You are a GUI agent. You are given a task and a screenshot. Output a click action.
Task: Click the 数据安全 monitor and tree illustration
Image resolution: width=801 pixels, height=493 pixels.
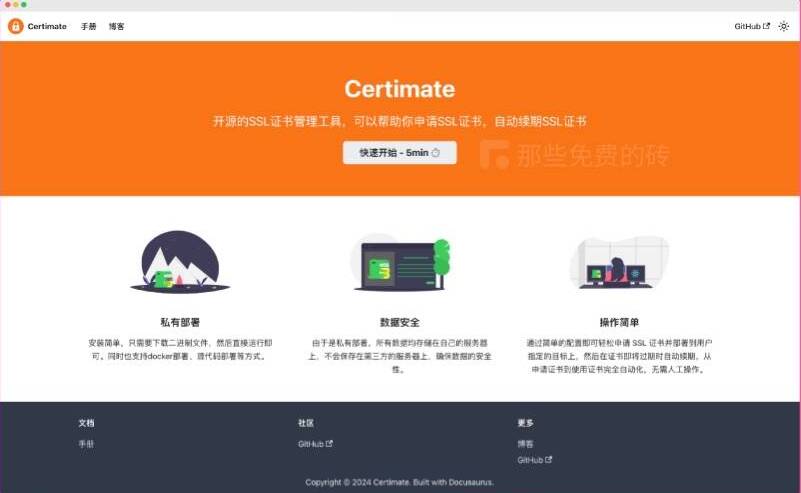pyautogui.click(x=400, y=263)
